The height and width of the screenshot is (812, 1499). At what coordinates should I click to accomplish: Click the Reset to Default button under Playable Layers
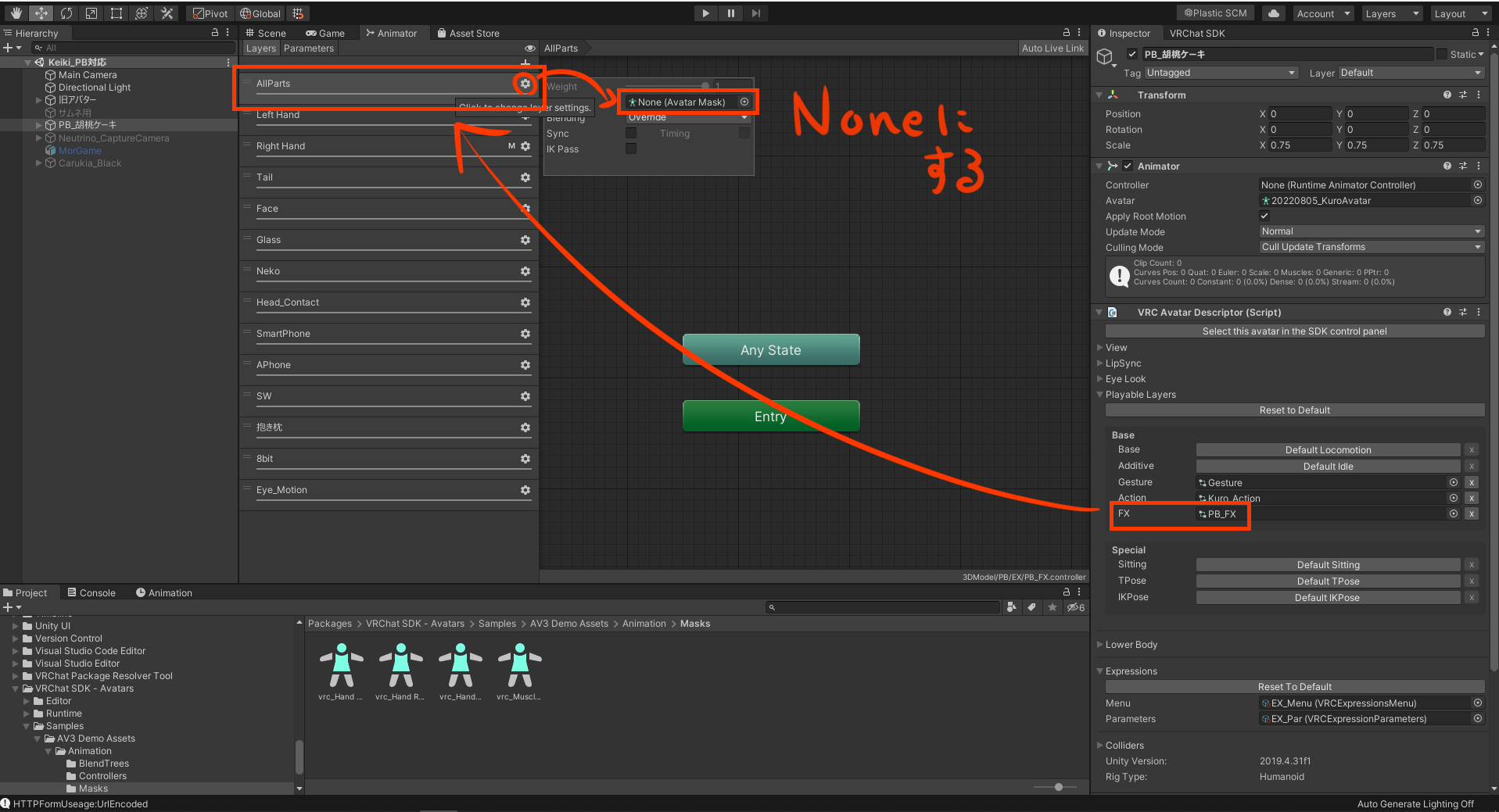1294,410
